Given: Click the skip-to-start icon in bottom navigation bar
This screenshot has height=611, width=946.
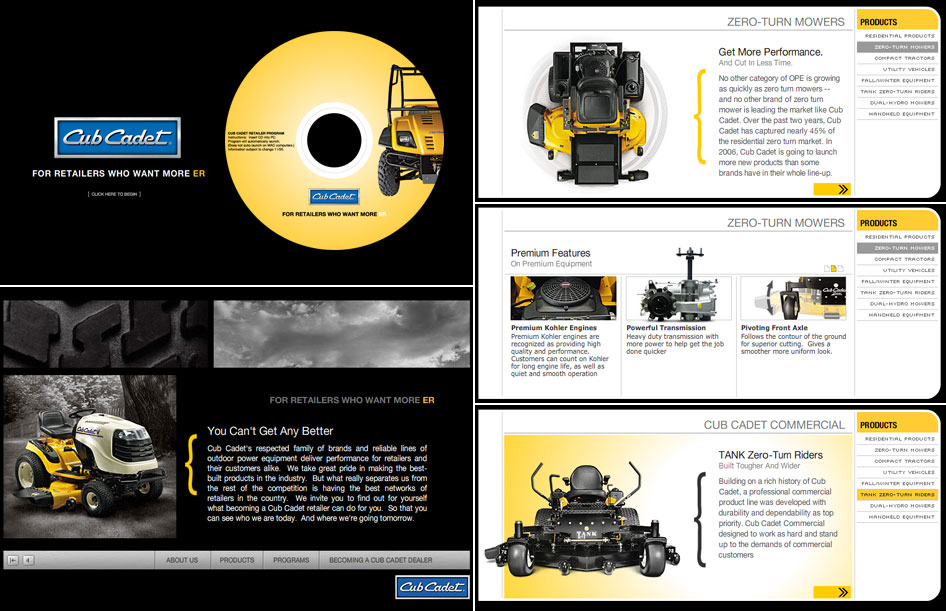Looking at the screenshot, I should click(x=13, y=560).
